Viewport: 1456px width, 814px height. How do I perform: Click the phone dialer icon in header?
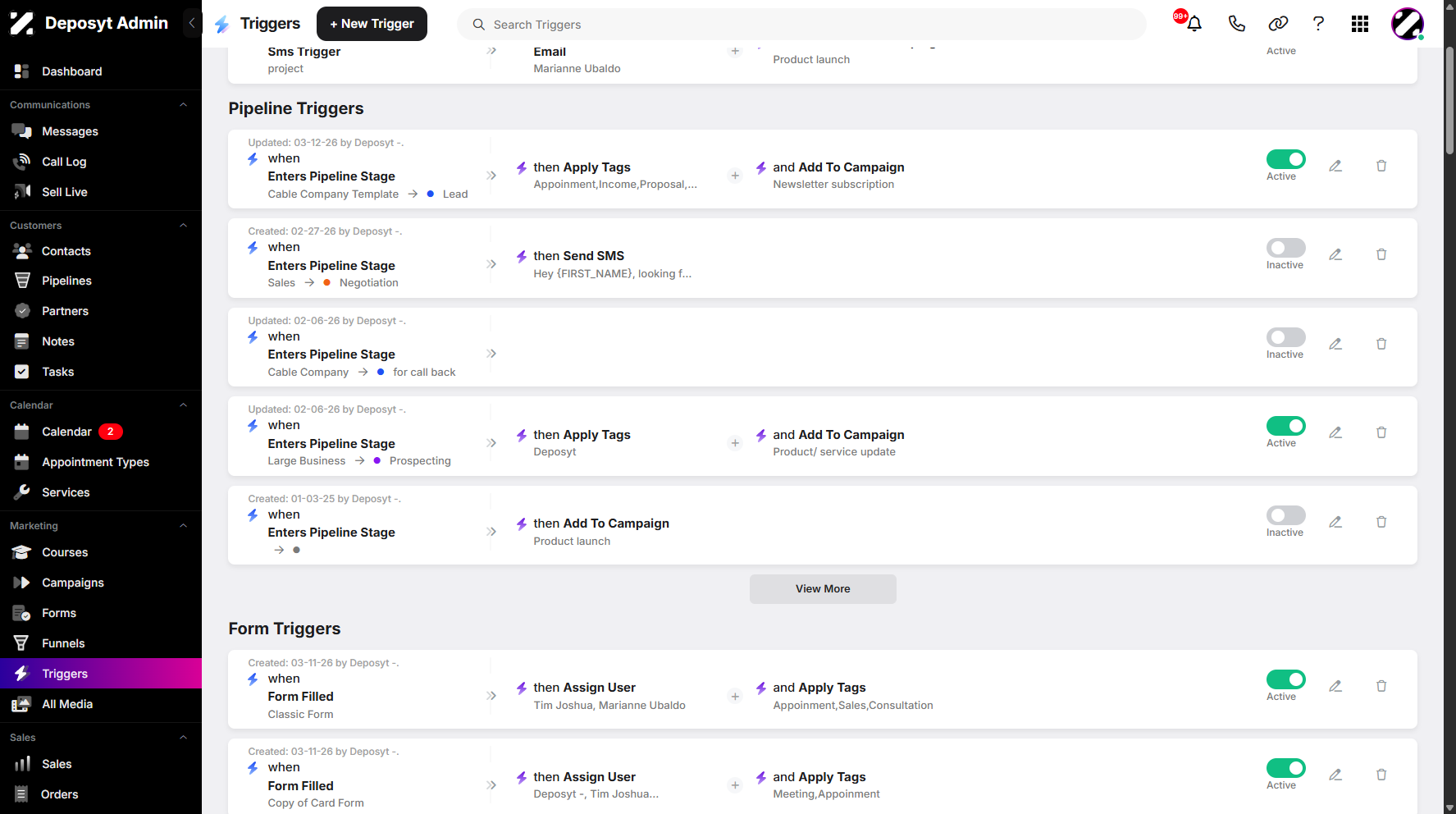tap(1236, 24)
